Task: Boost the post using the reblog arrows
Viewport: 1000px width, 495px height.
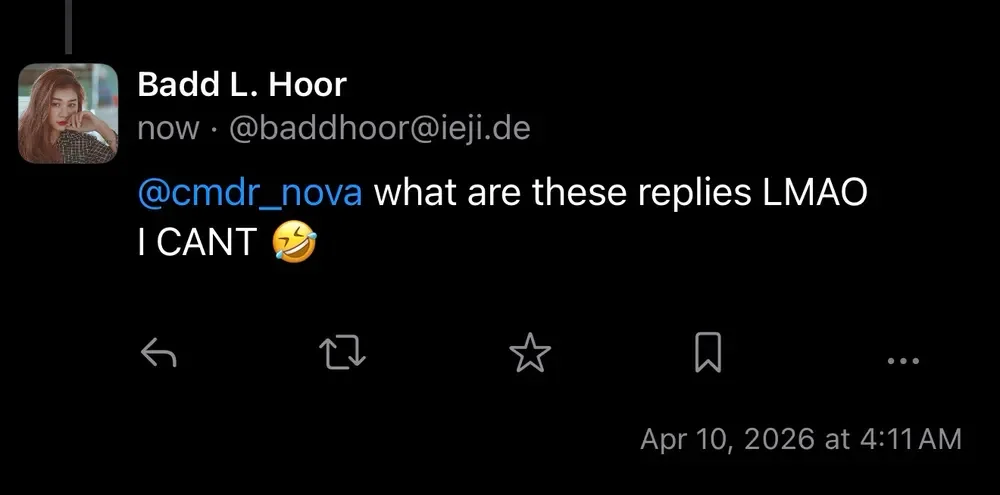Action: pos(341,352)
